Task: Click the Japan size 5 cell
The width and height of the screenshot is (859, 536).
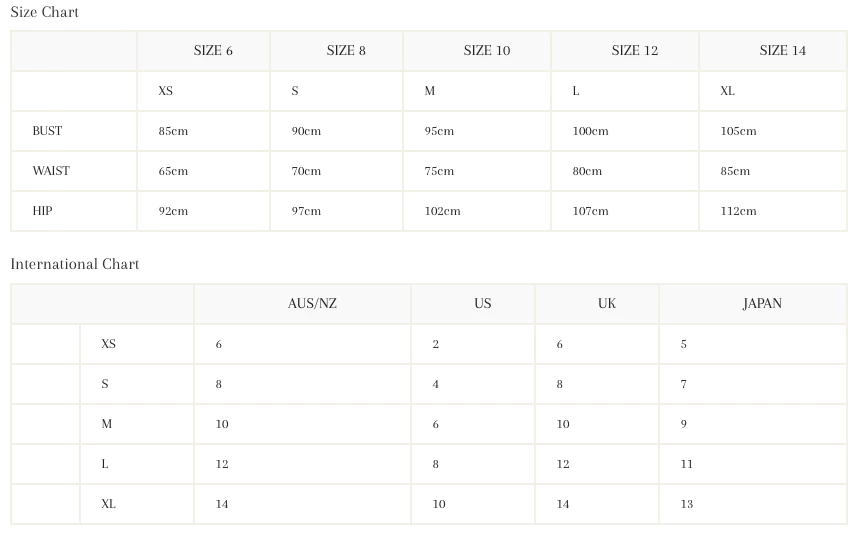Action: pyautogui.click(x=684, y=344)
